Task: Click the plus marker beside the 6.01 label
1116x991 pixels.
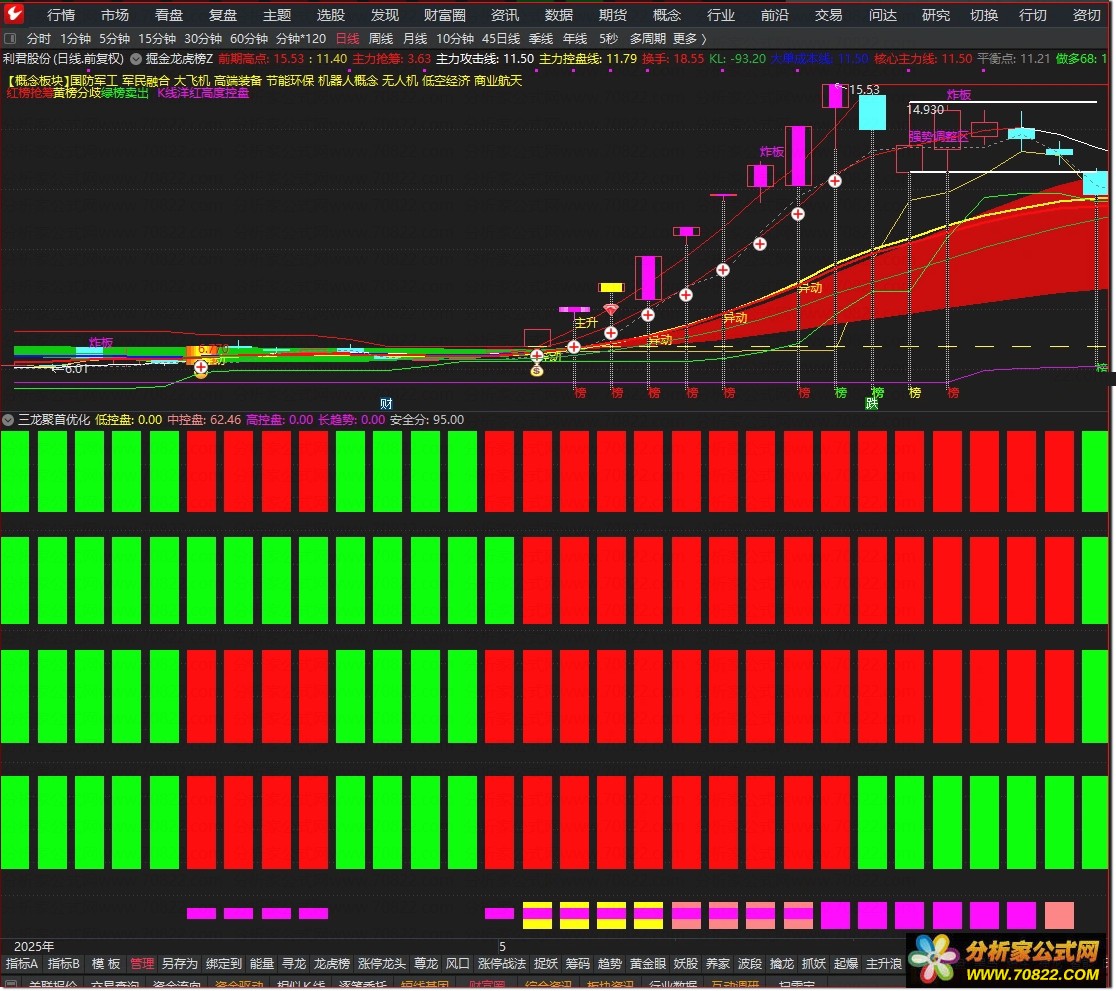Action: pos(201,367)
